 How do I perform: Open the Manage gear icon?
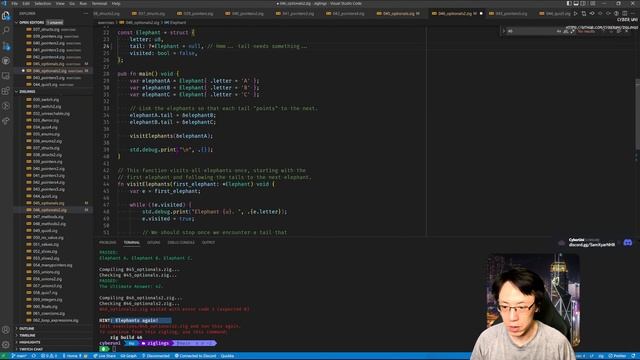tap(6, 345)
